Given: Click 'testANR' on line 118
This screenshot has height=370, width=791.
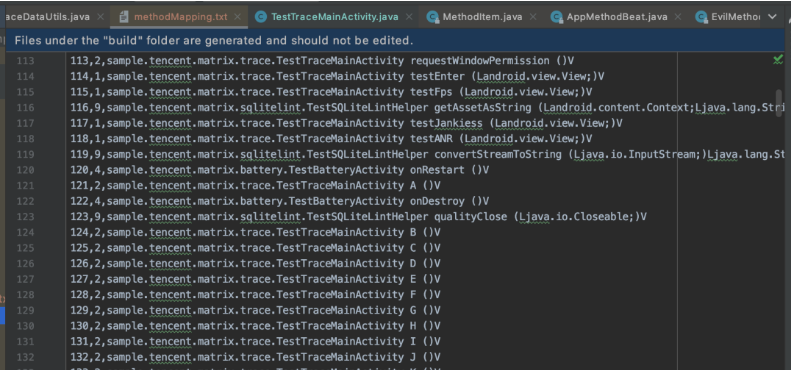Looking at the screenshot, I should point(431,139).
